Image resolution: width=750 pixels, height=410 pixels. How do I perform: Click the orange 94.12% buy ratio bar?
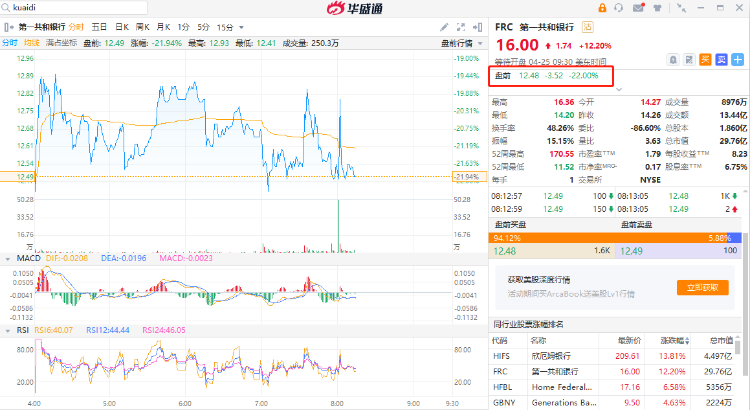click(606, 238)
